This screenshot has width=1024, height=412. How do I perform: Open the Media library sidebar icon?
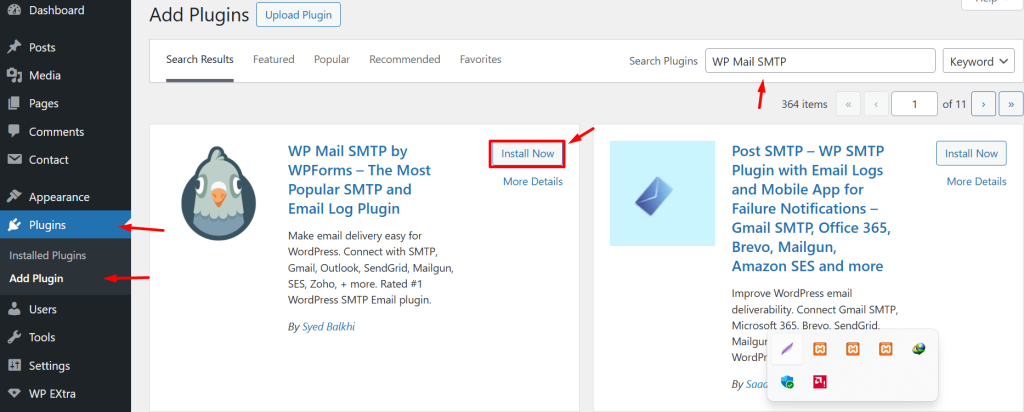click(14, 76)
